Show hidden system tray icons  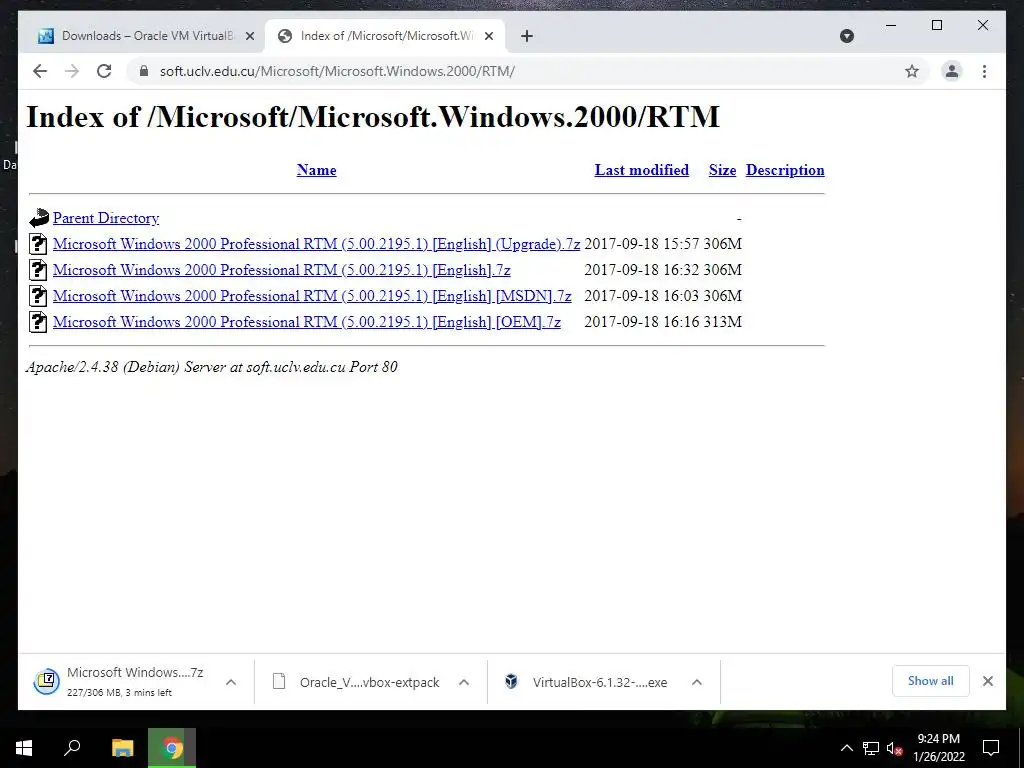tap(846, 748)
